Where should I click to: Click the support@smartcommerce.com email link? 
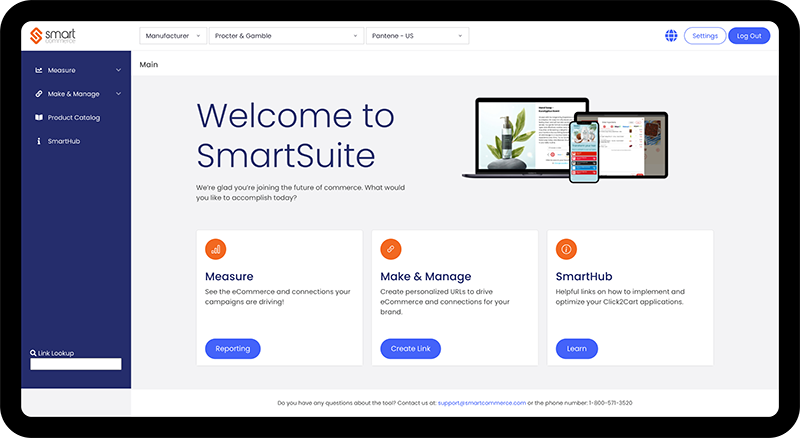tap(482, 403)
